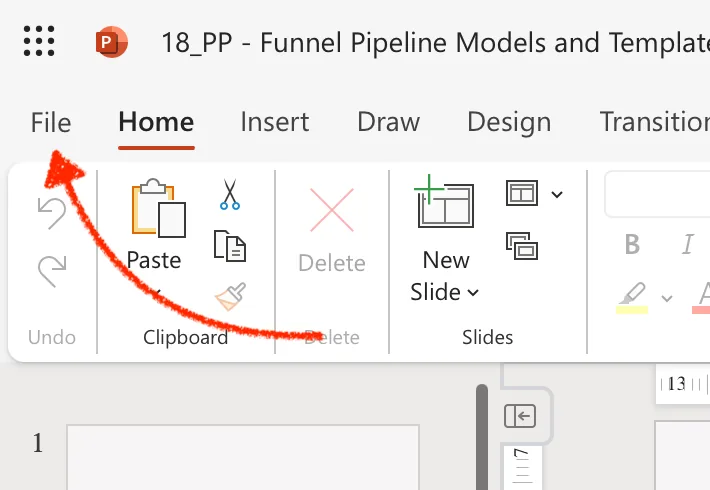Screen dimensions: 710x490
Task: Click the Undo arrow icon
Action: [x=52, y=213]
